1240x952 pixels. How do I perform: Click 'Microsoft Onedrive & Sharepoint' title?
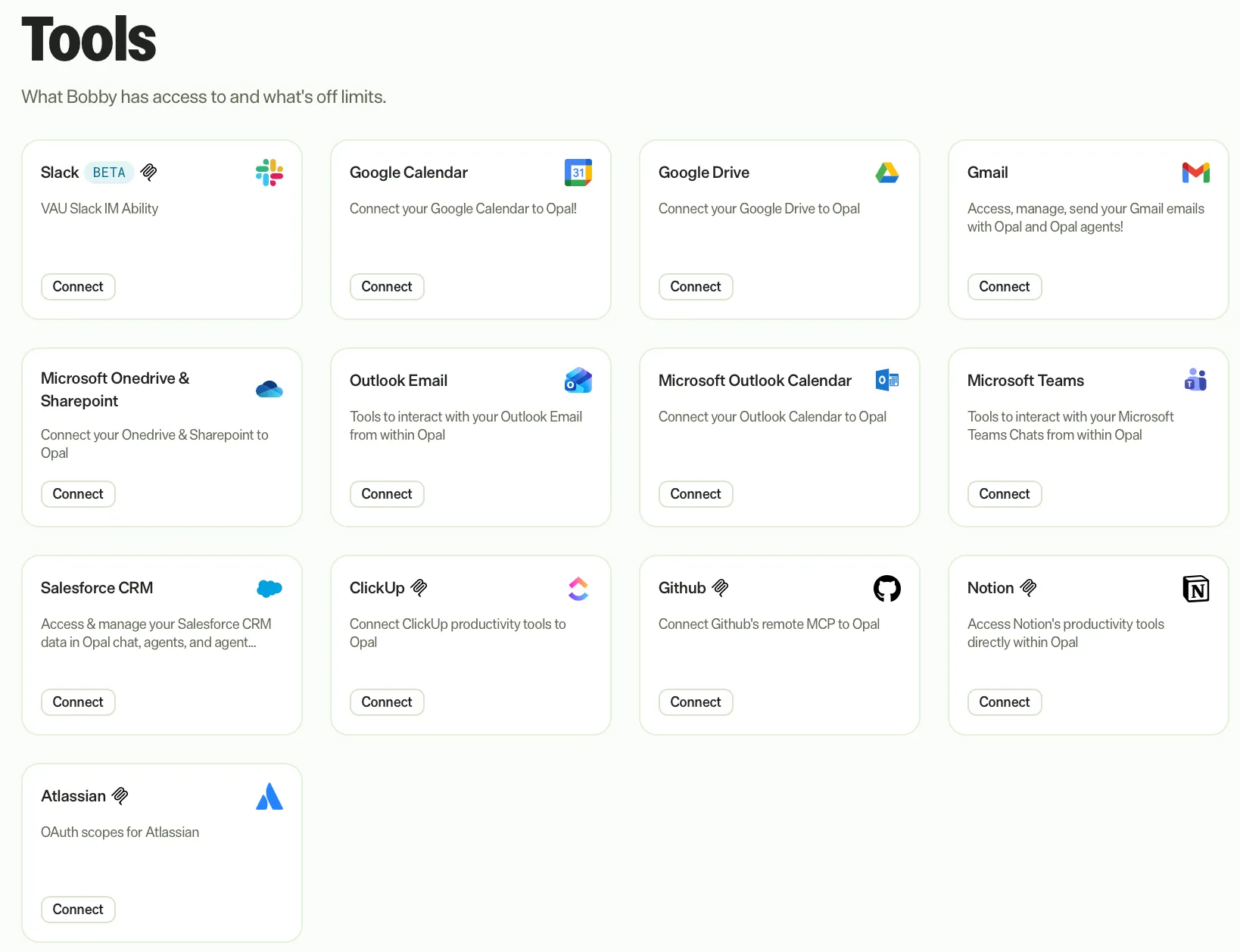[x=115, y=389]
